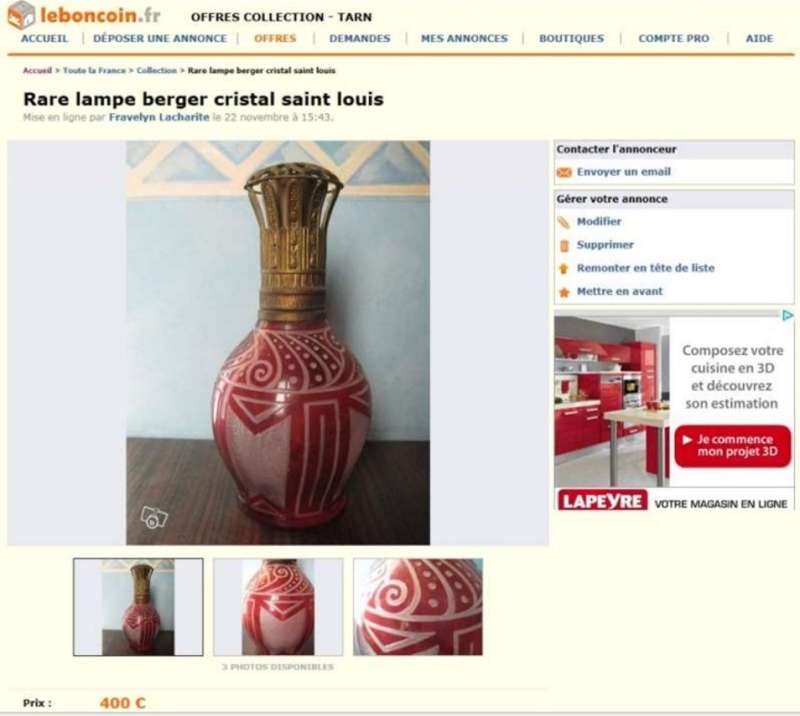800x716 pixels.
Task: Click the leboncoin box logo icon
Action: point(21,15)
